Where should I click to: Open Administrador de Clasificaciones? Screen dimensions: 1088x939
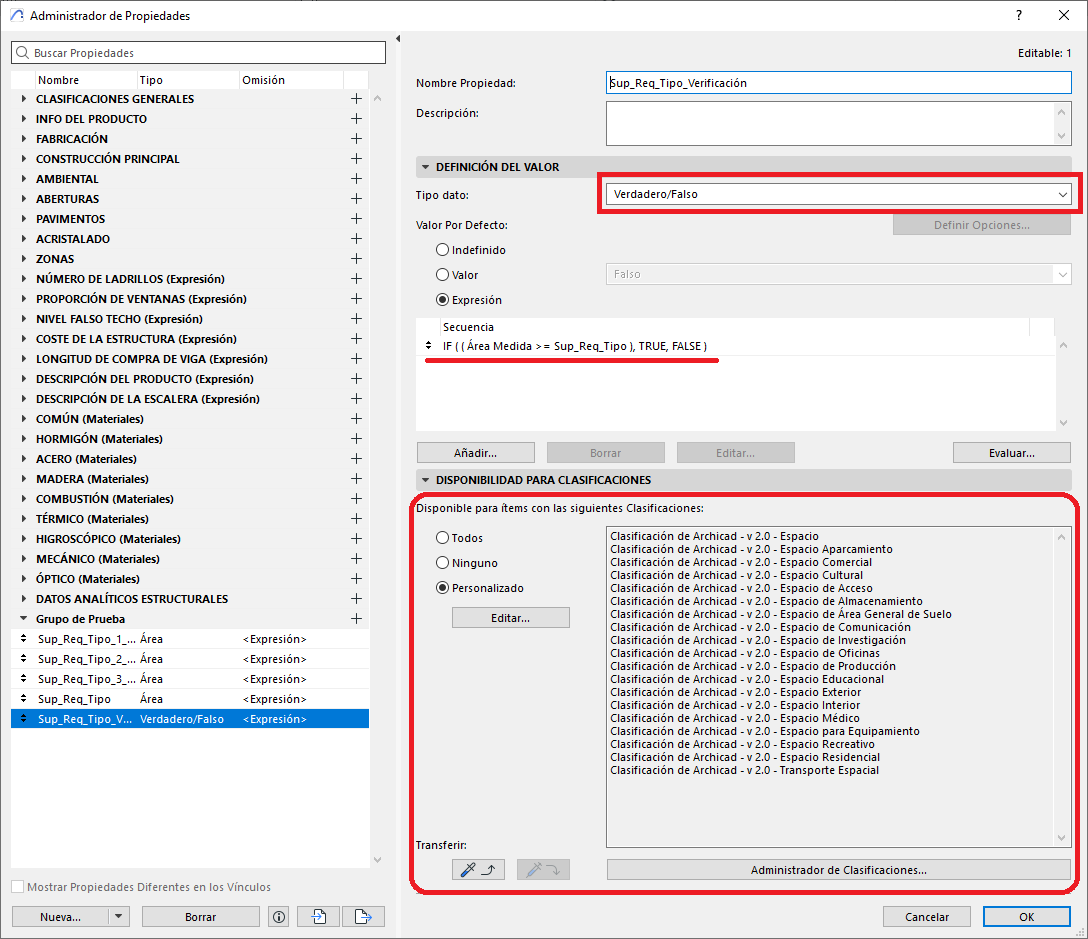838,870
